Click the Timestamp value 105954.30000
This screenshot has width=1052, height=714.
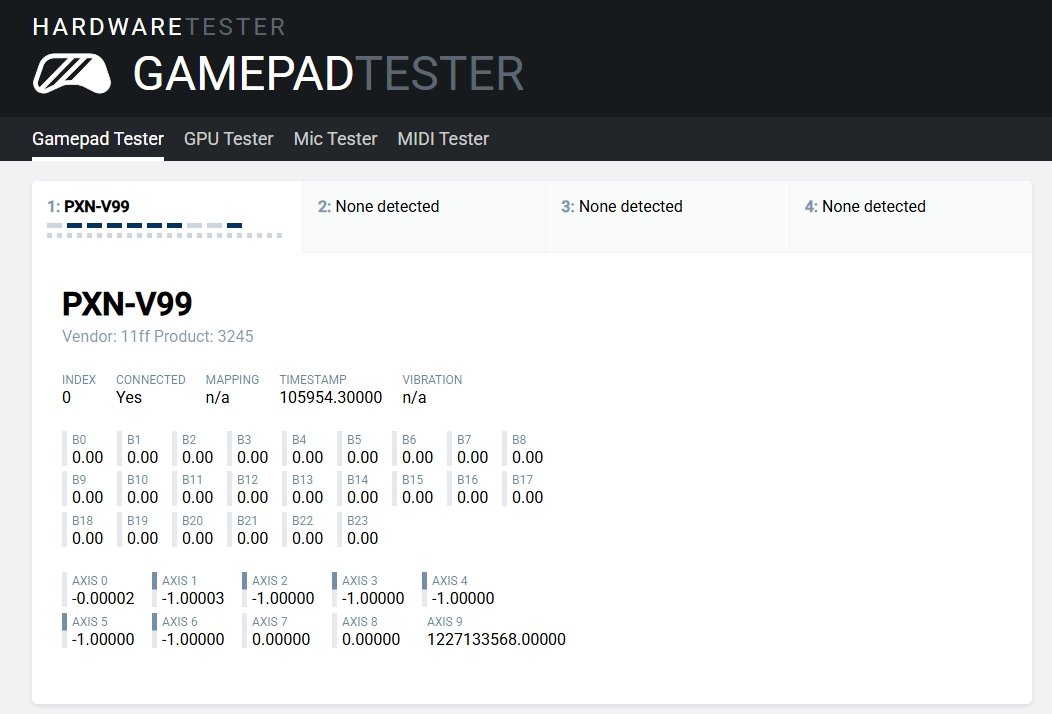pos(330,397)
